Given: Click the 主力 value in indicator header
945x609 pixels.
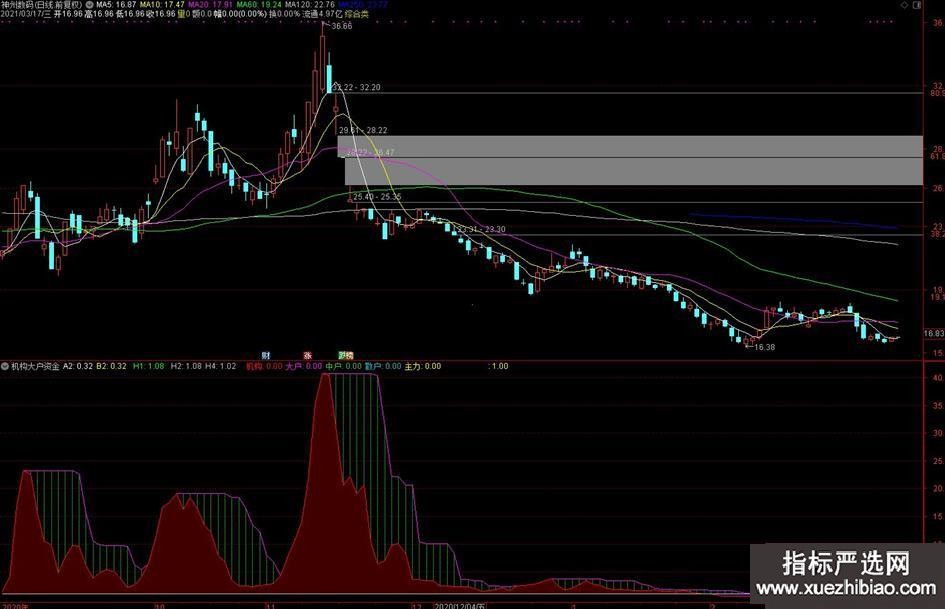Looking at the screenshot, I should 422,366.
